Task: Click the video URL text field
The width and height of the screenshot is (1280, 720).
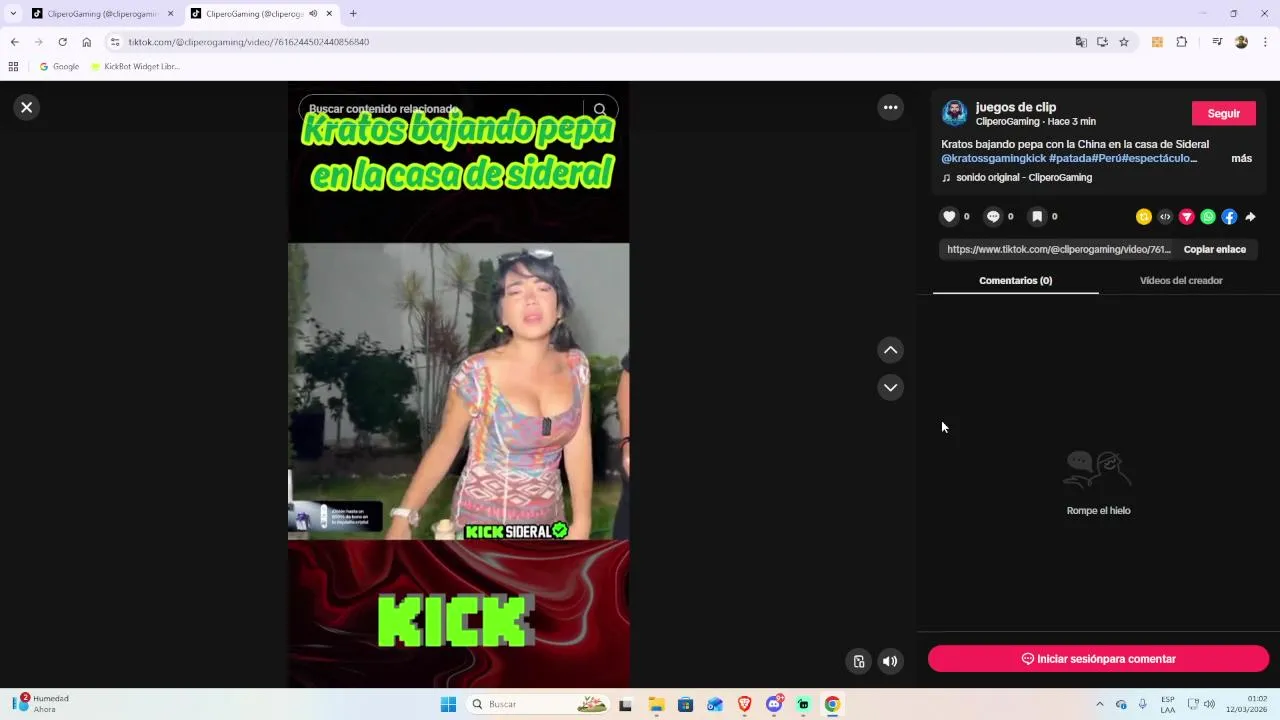Action: click(1058, 249)
